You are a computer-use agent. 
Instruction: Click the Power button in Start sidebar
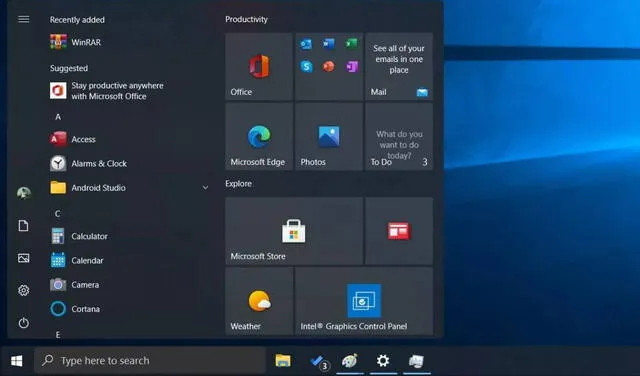click(24, 323)
